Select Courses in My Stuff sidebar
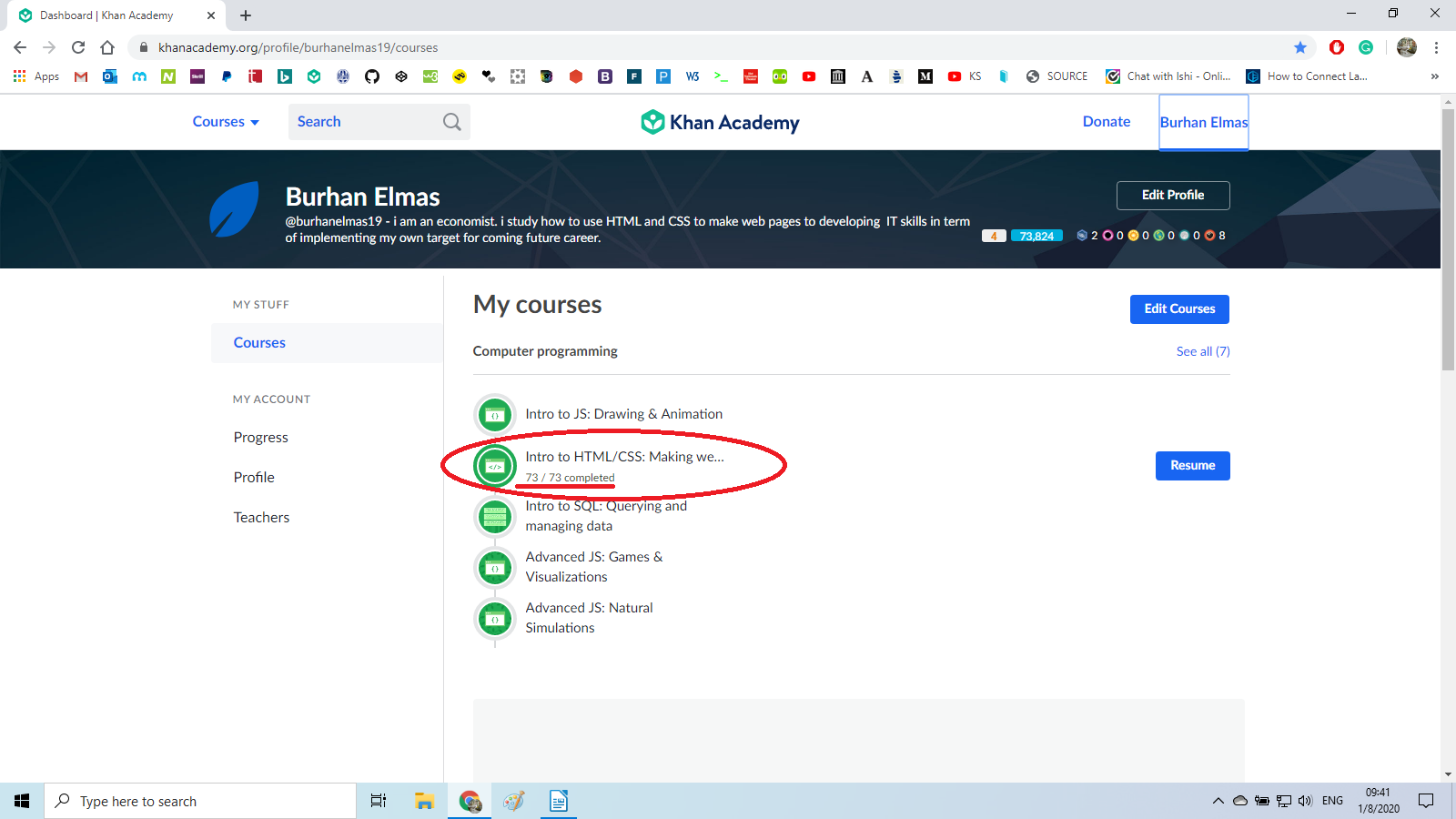The image size is (1456, 819). tap(328, 343)
